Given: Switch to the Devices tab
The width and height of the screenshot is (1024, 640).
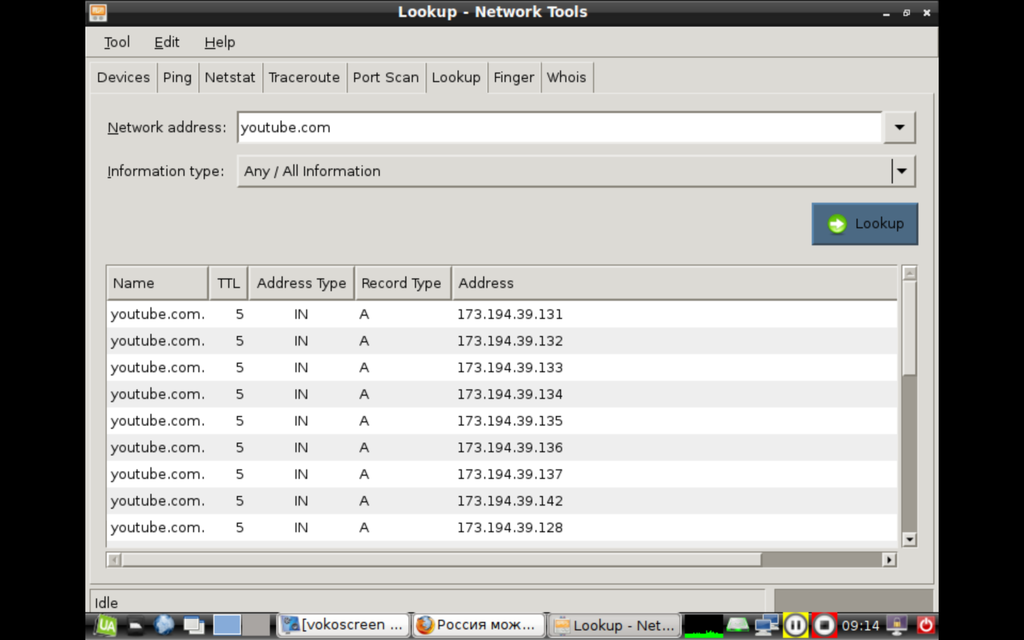Looking at the screenshot, I should 123,78.
